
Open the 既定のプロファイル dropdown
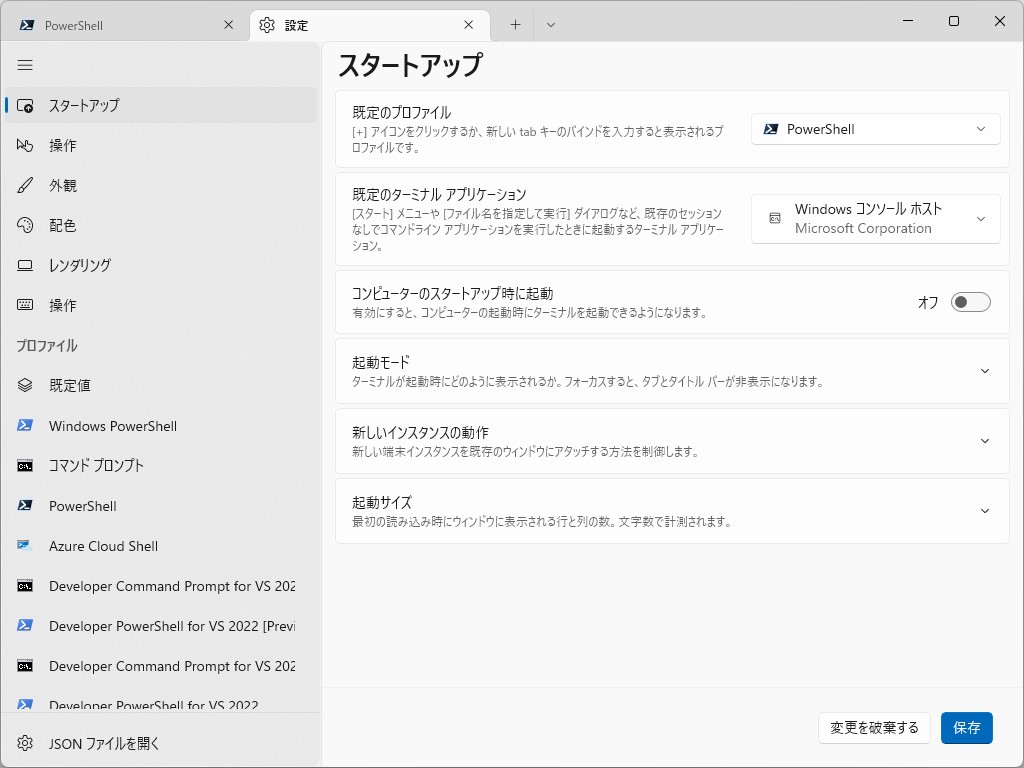click(875, 128)
